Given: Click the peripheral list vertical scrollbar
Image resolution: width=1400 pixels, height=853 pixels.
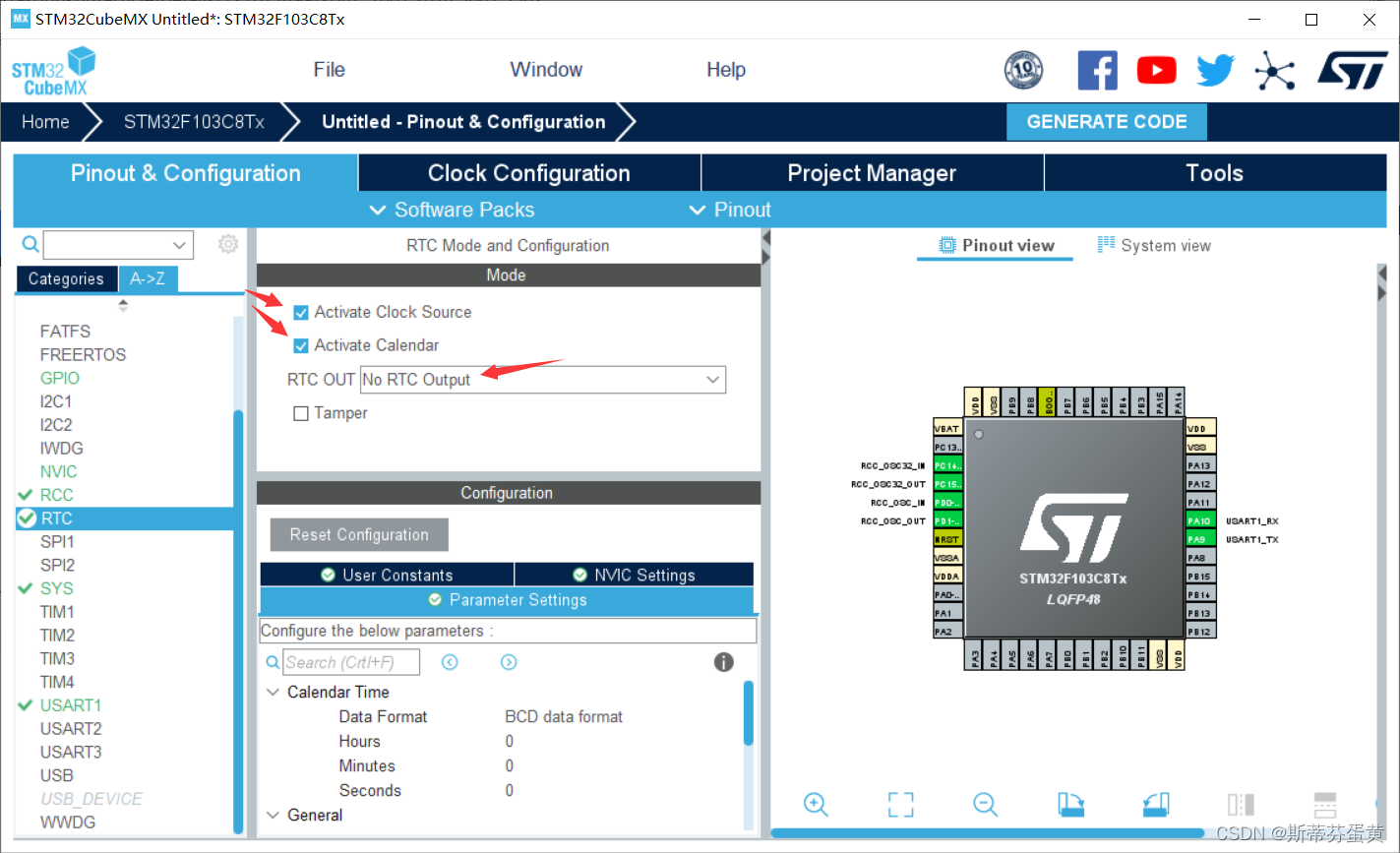Looking at the screenshot, I should [237, 620].
